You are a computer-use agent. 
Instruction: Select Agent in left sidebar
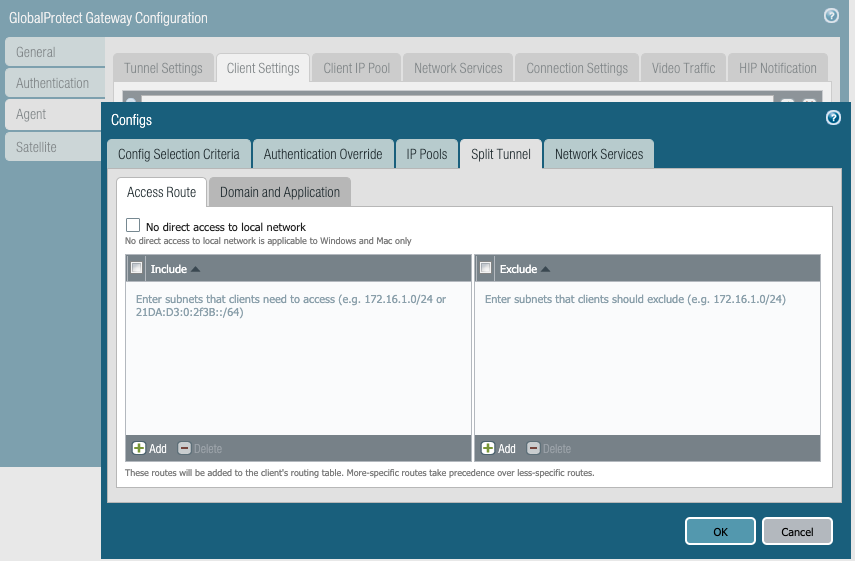click(x=53, y=114)
